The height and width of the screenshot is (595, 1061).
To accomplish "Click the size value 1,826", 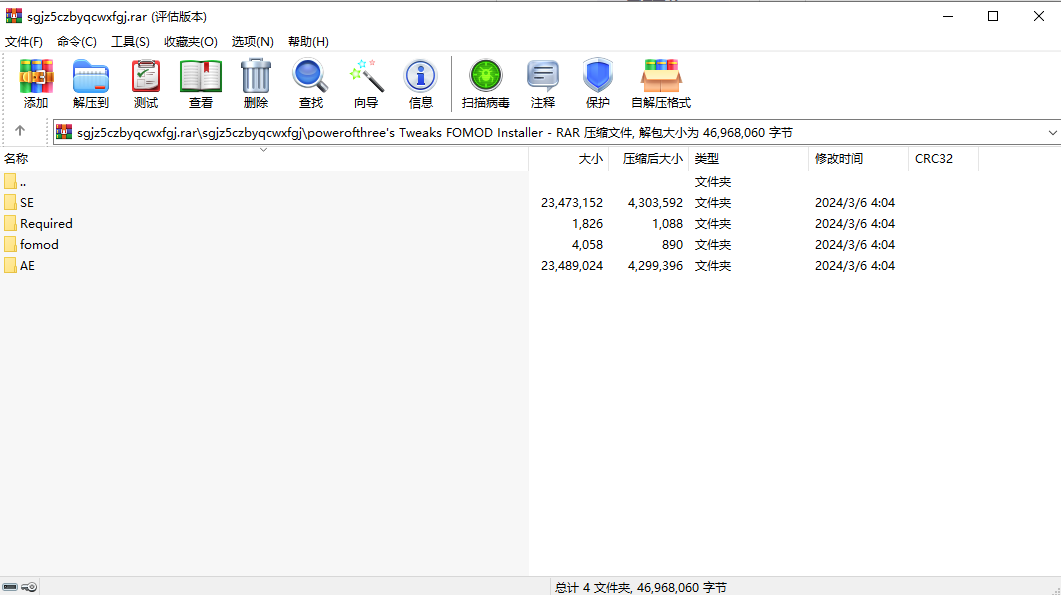I will (587, 223).
